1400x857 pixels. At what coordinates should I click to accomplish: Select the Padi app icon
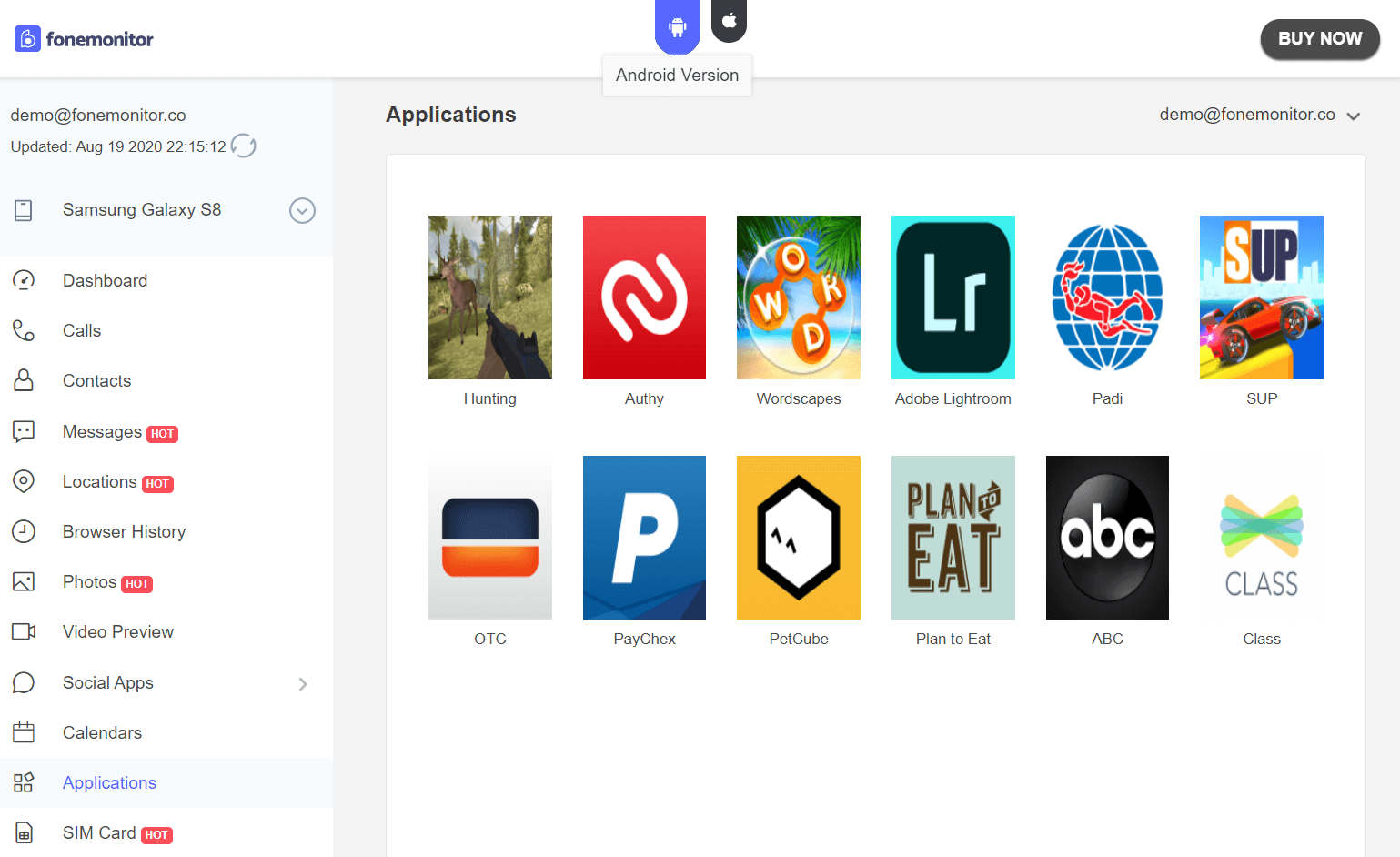pos(1107,297)
